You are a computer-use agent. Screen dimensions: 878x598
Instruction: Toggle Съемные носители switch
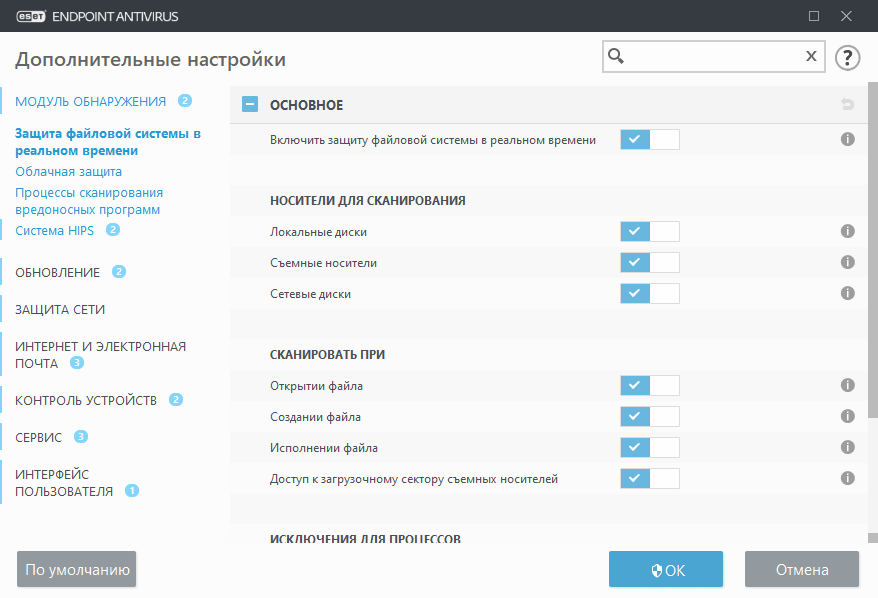point(650,263)
